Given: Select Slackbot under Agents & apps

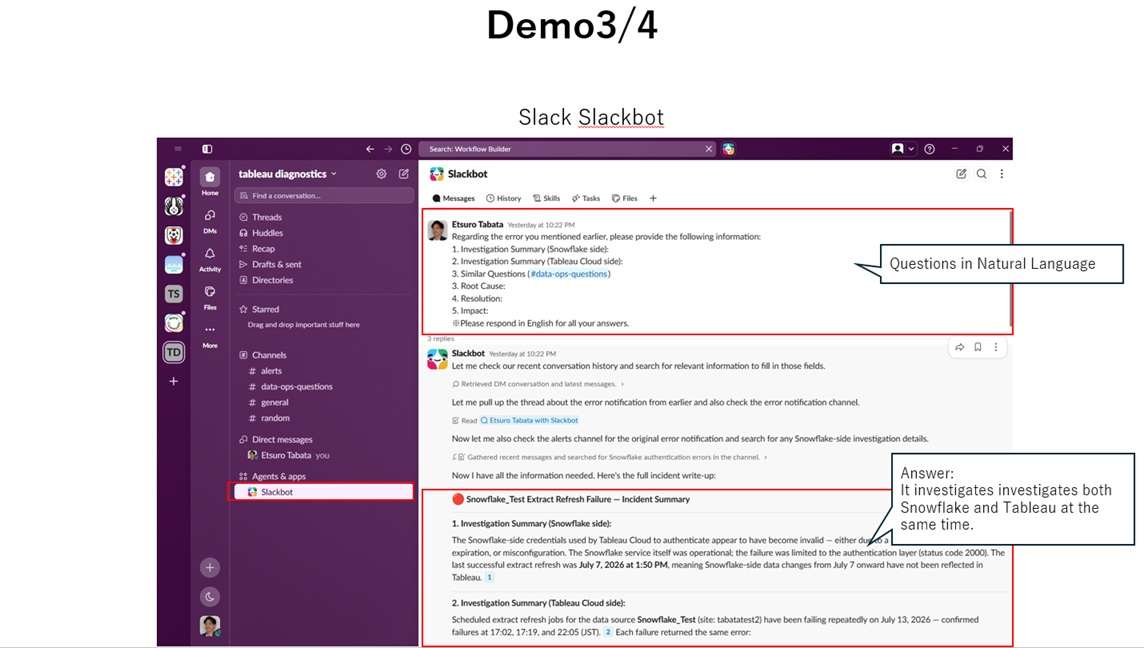Looking at the screenshot, I should (x=322, y=492).
